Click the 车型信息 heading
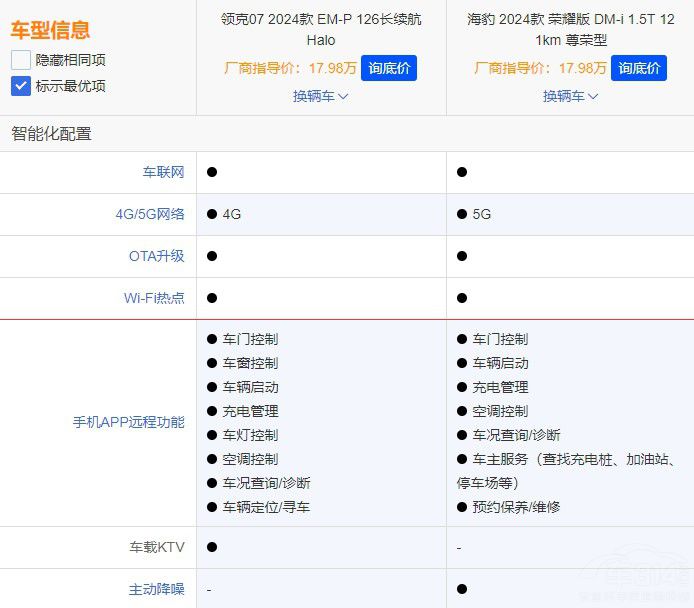Screen dimensions: 694x608 tap(50, 30)
